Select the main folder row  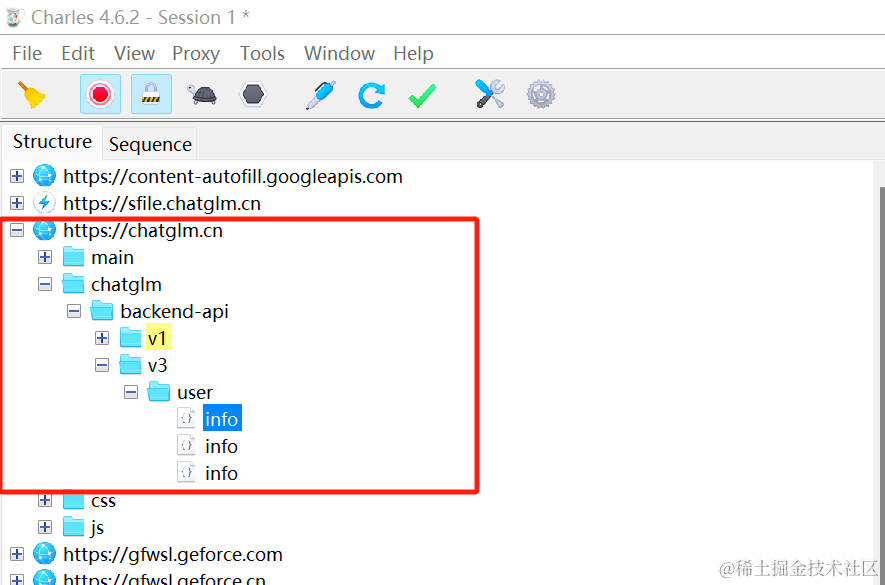[112, 258]
